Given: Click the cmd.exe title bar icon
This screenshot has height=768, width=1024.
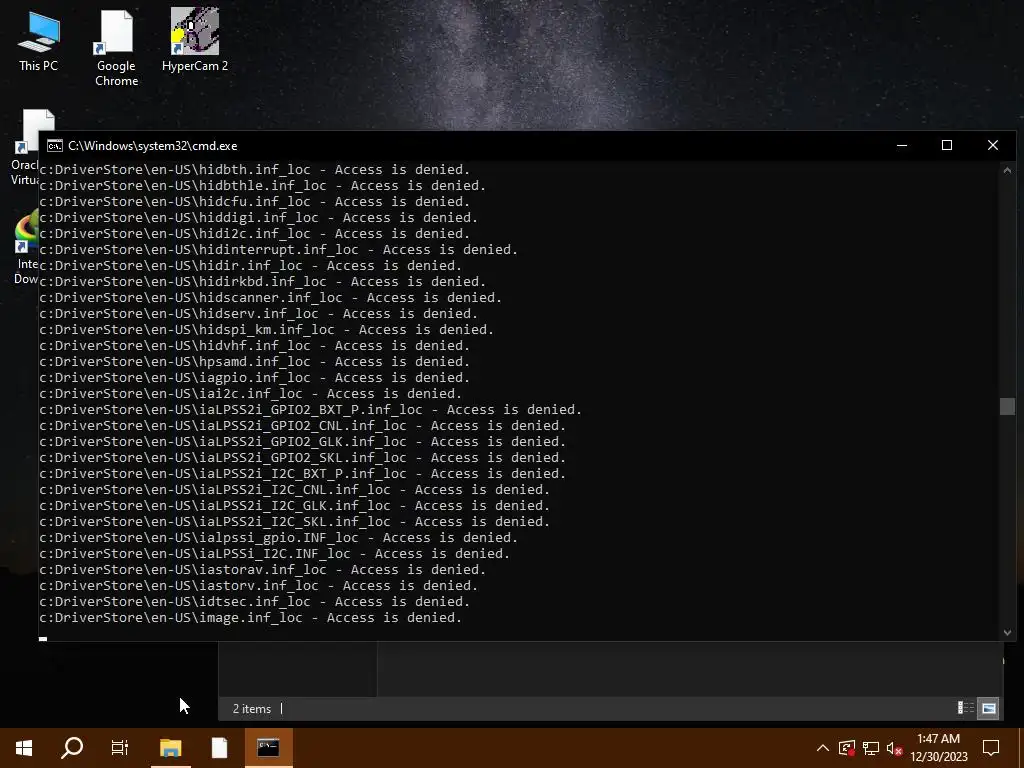Looking at the screenshot, I should tap(55, 146).
